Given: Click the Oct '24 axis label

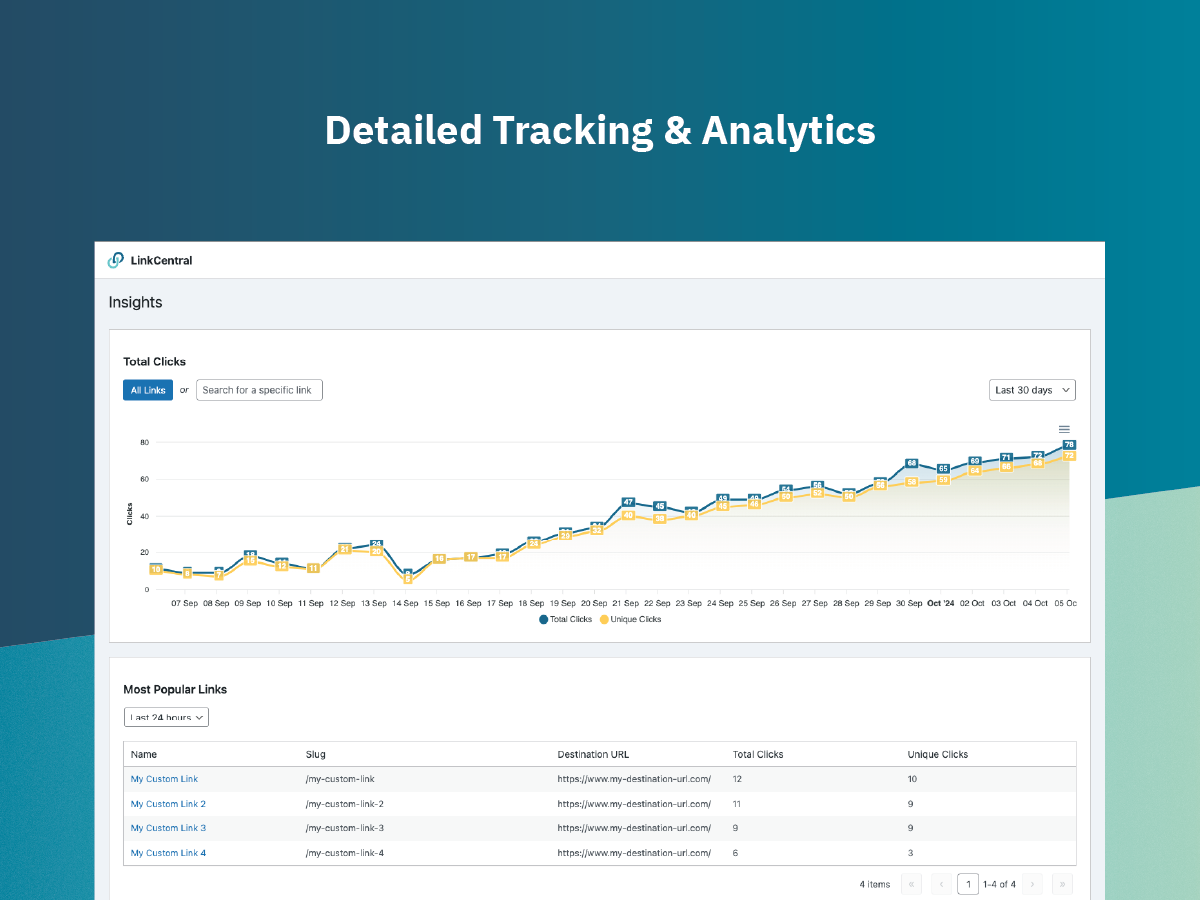Looking at the screenshot, I should pyautogui.click(x=941, y=603).
